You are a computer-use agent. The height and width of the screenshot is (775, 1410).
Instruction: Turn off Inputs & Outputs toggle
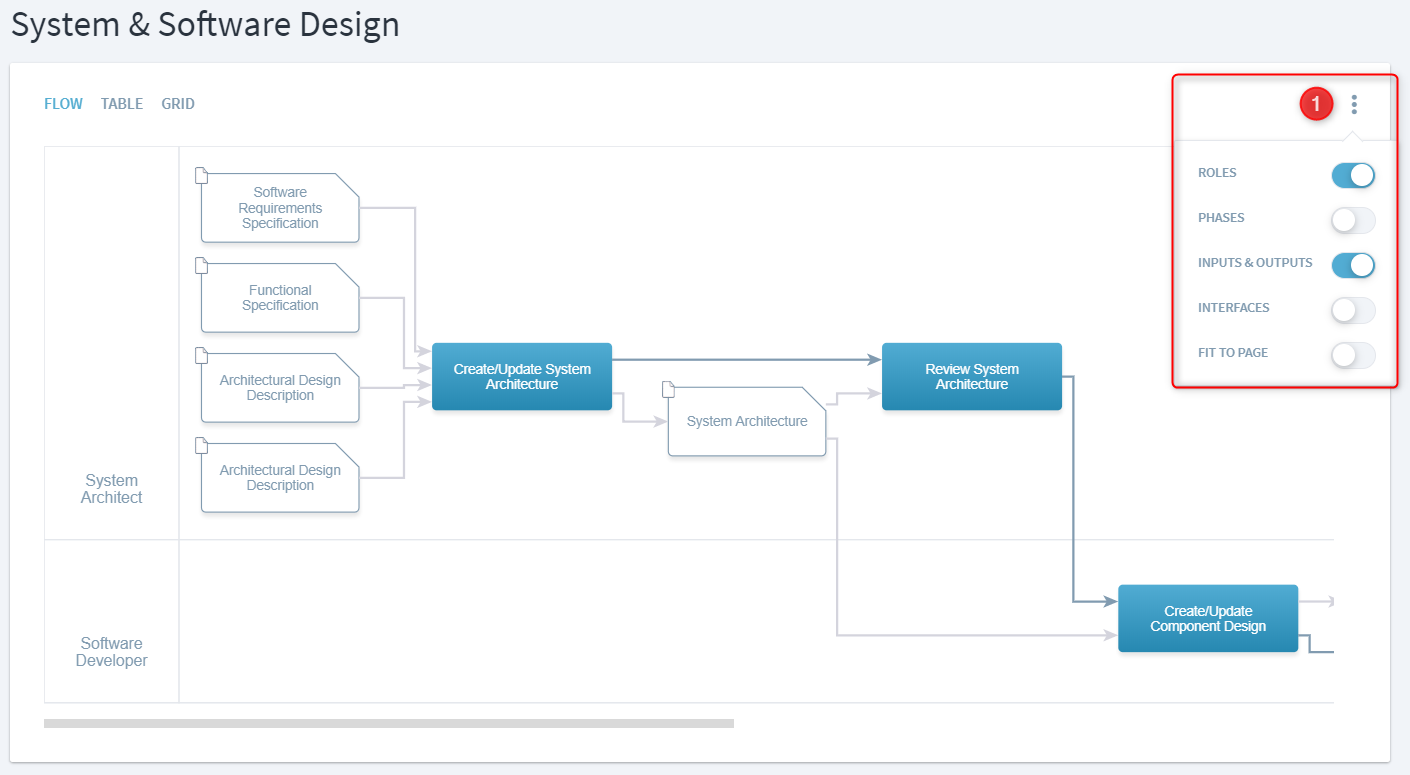1353,266
